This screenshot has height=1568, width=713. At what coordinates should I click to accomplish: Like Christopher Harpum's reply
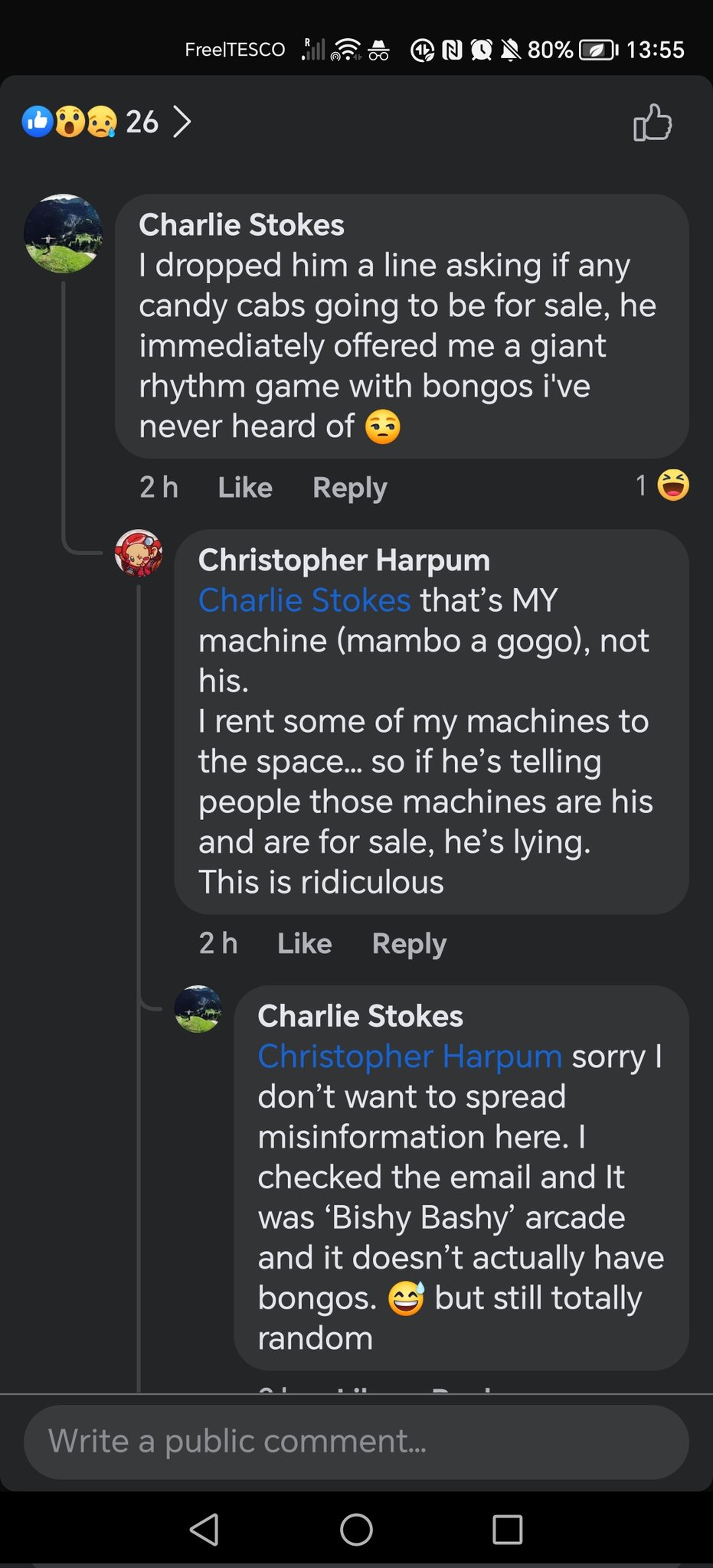coord(304,943)
